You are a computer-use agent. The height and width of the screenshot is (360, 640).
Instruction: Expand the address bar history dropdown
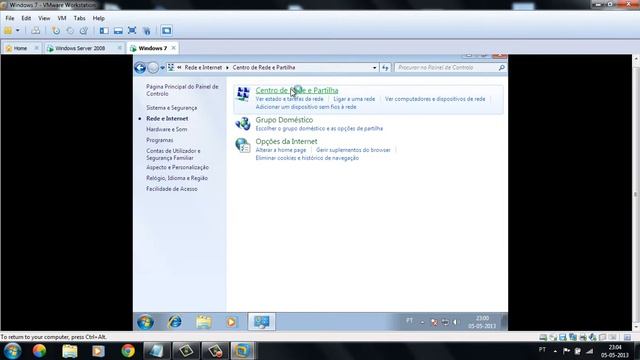[374, 68]
